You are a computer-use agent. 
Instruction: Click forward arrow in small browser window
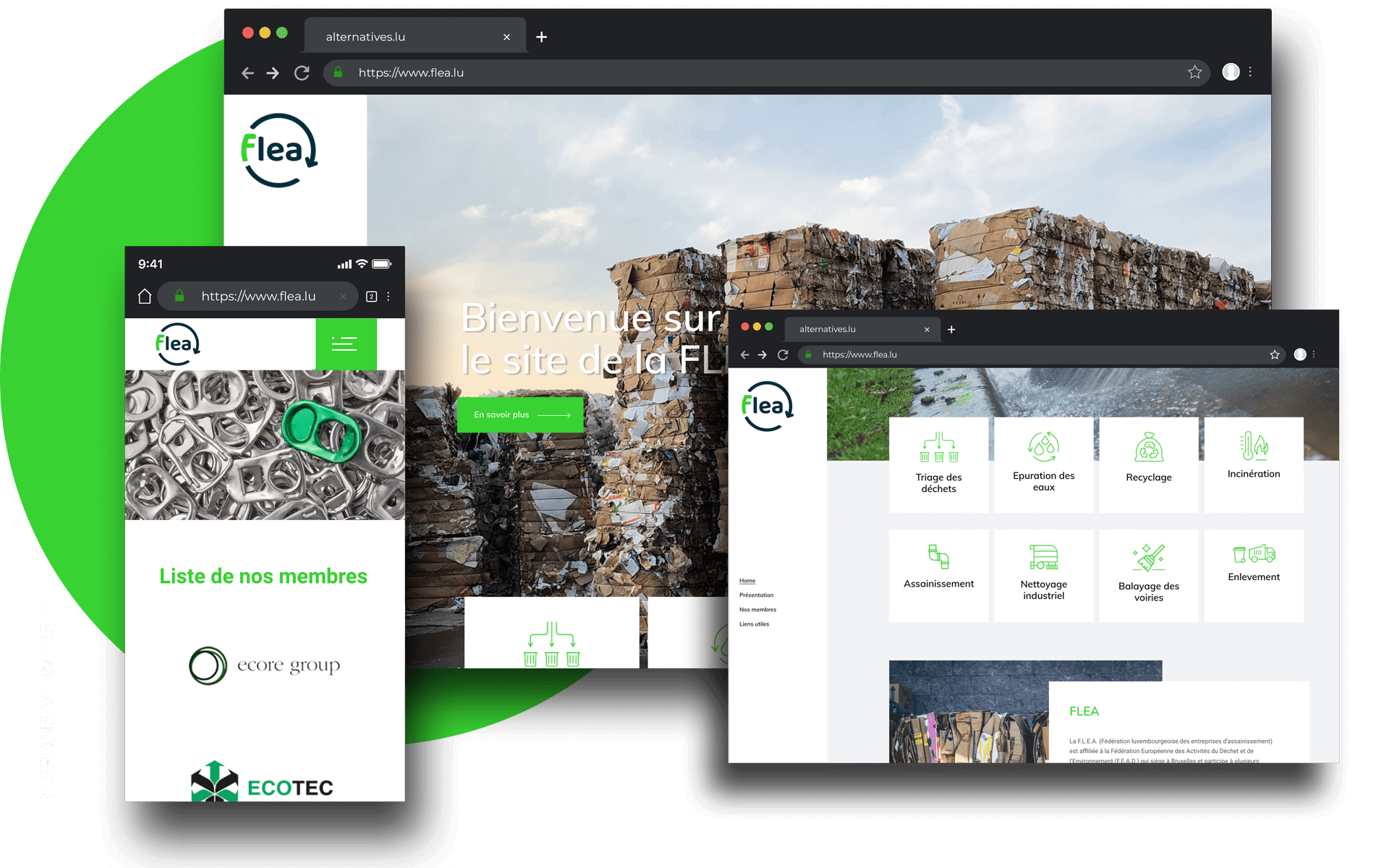[762, 354]
